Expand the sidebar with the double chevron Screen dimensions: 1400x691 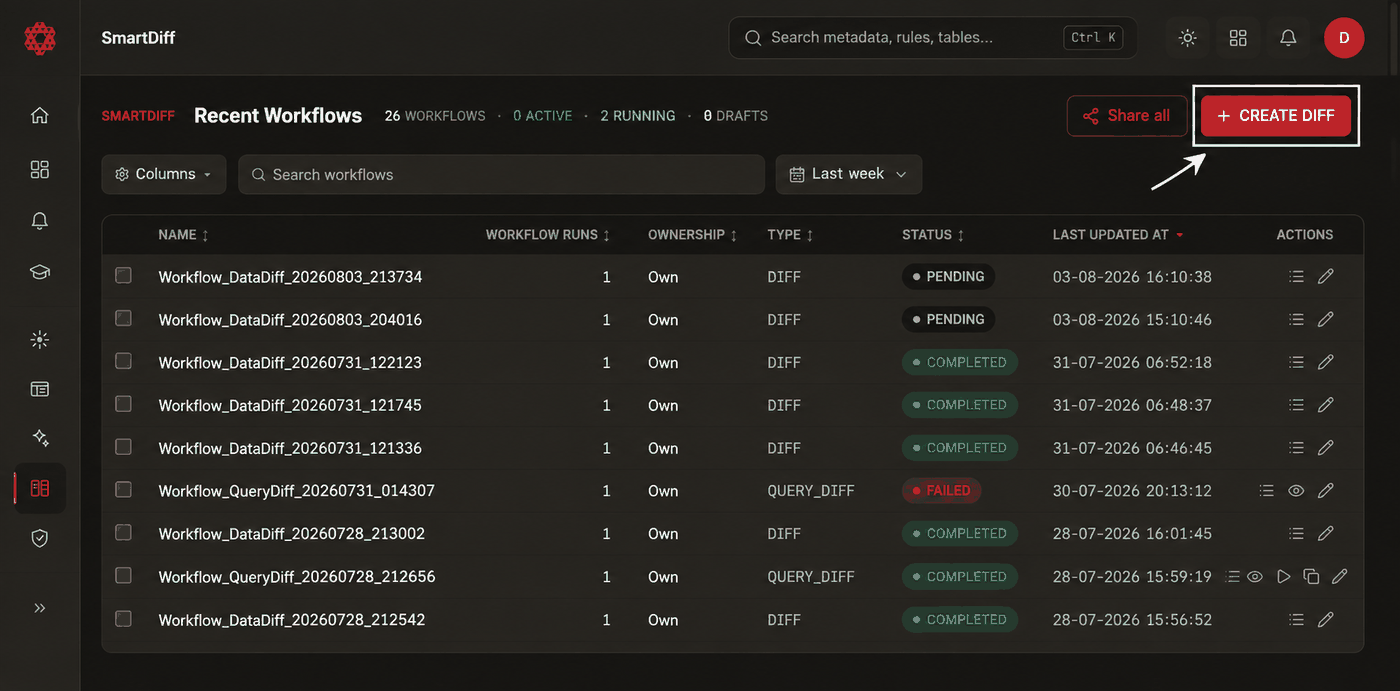point(40,608)
